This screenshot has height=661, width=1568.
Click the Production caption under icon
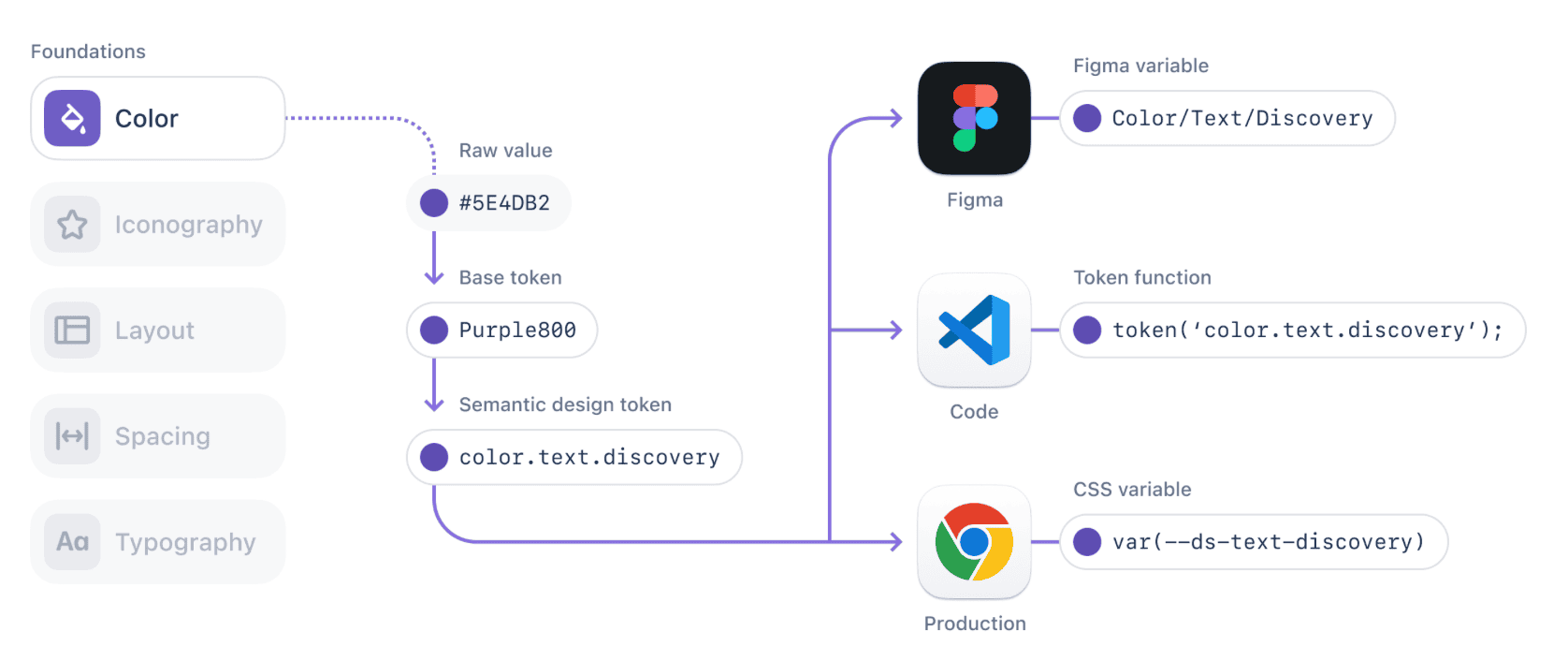975,624
